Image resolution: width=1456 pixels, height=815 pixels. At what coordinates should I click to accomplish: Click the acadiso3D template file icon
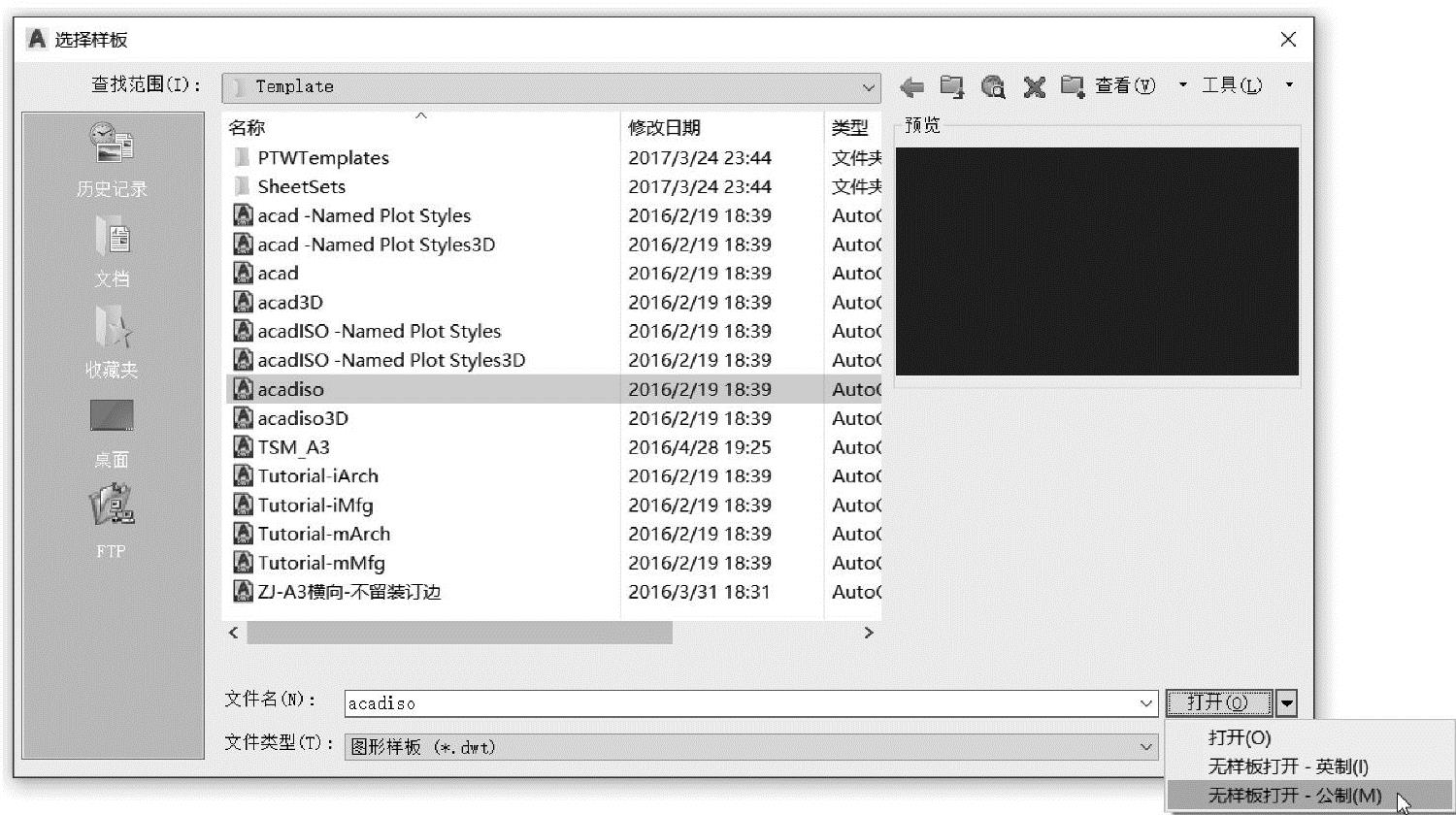coord(244,418)
